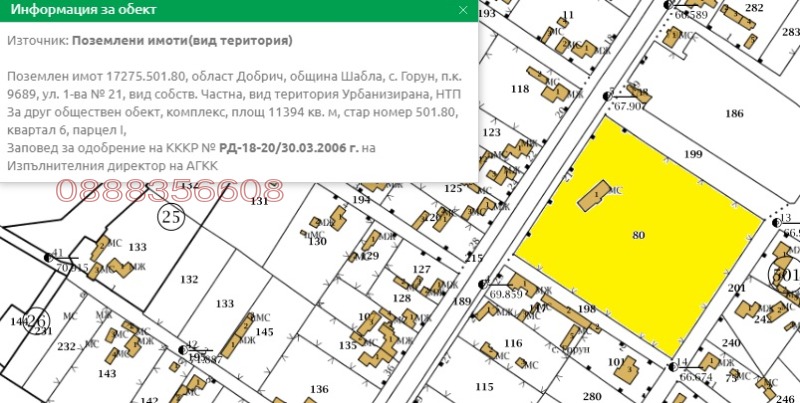Click the bold source 'Поземлени имоти(вид територия)'

[x=183, y=41]
